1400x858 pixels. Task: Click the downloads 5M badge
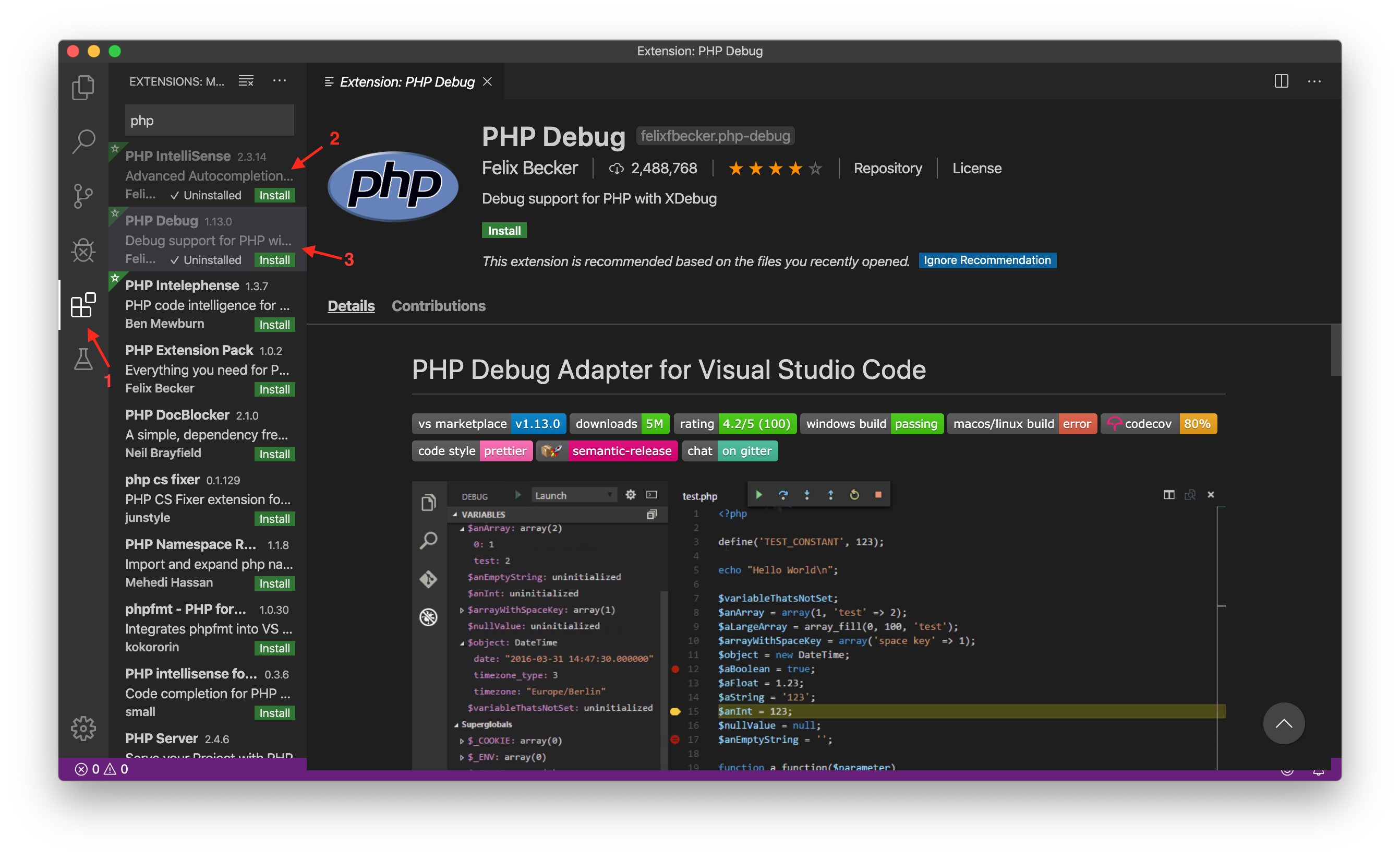point(619,424)
